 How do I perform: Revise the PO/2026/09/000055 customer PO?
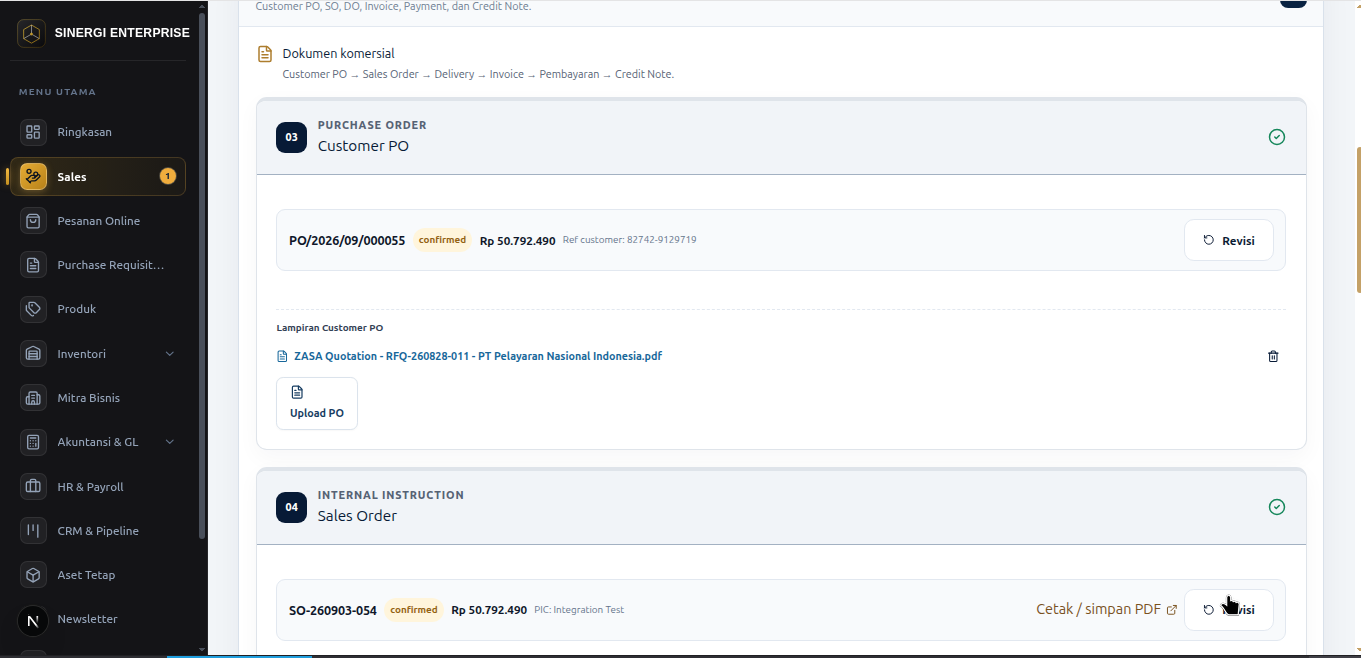click(1229, 240)
